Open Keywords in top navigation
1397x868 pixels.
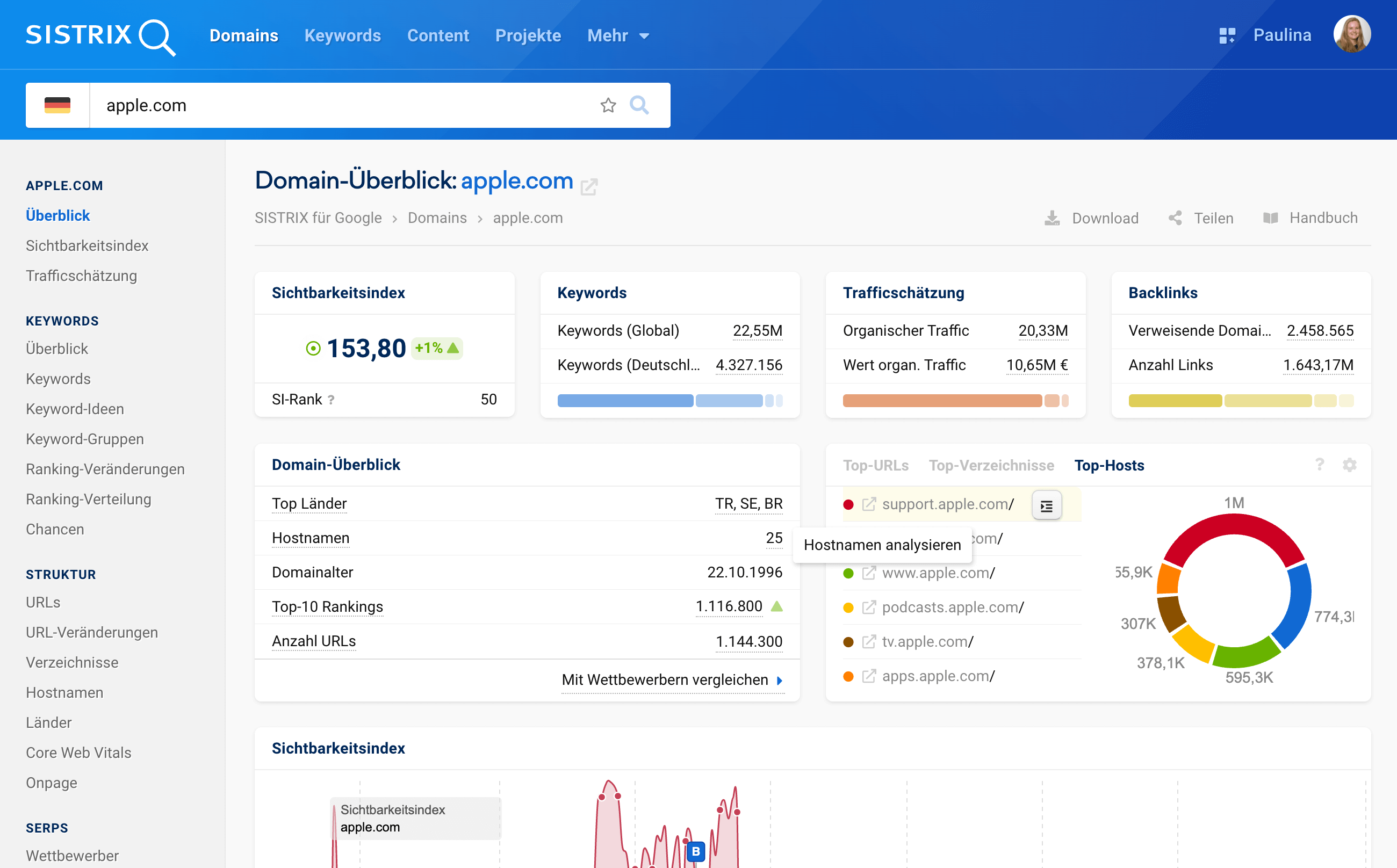[342, 35]
